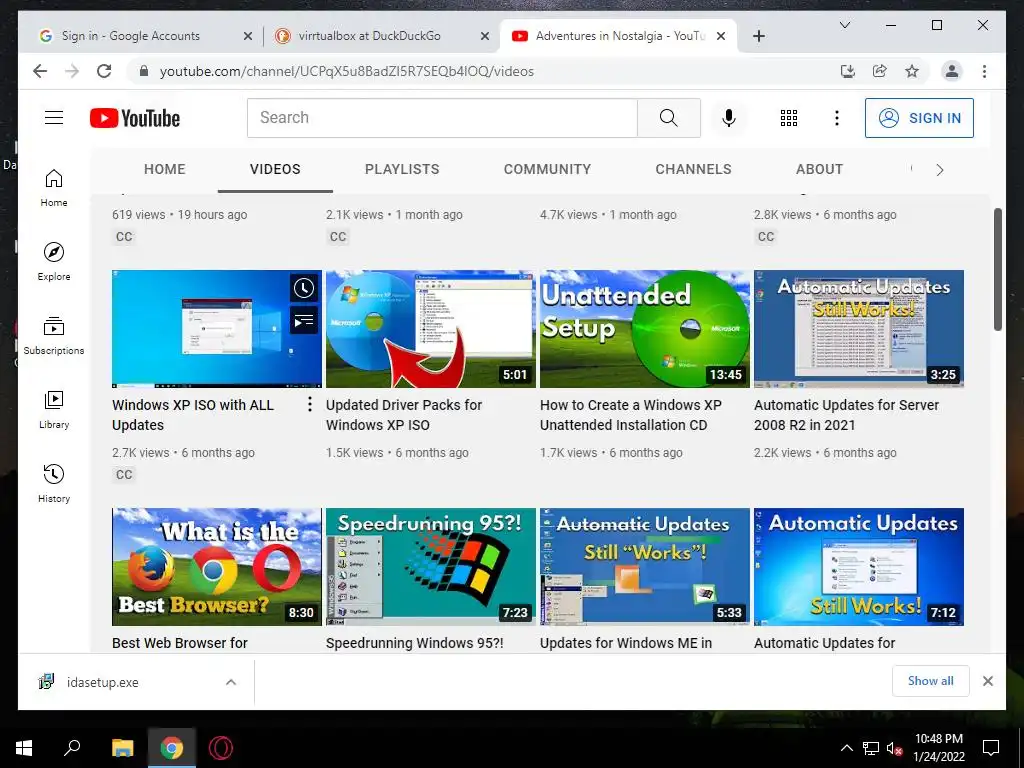Close the virrtualbox DuckDuckGo tab

(x=485, y=36)
